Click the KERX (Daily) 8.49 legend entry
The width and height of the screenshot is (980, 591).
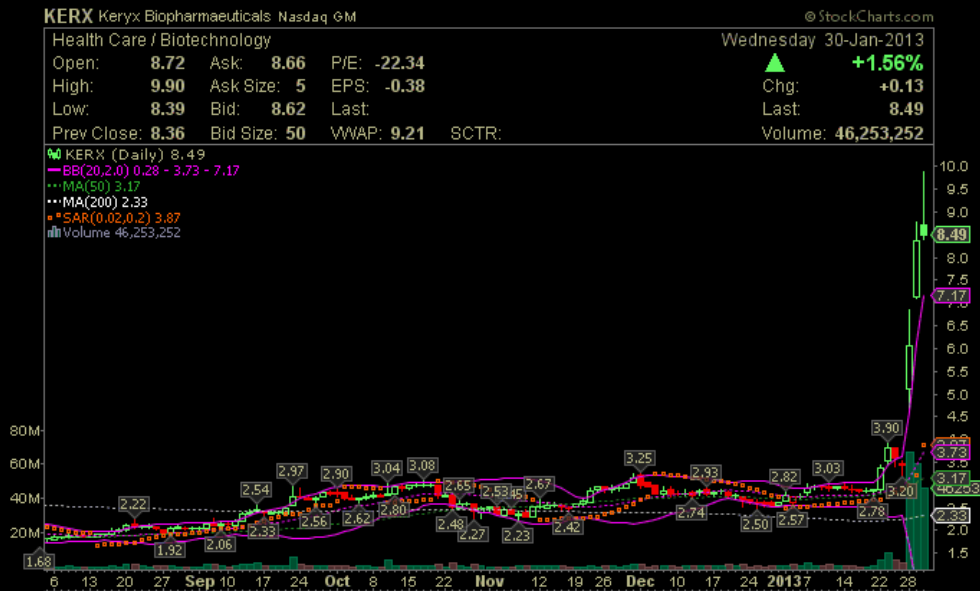click(127, 154)
